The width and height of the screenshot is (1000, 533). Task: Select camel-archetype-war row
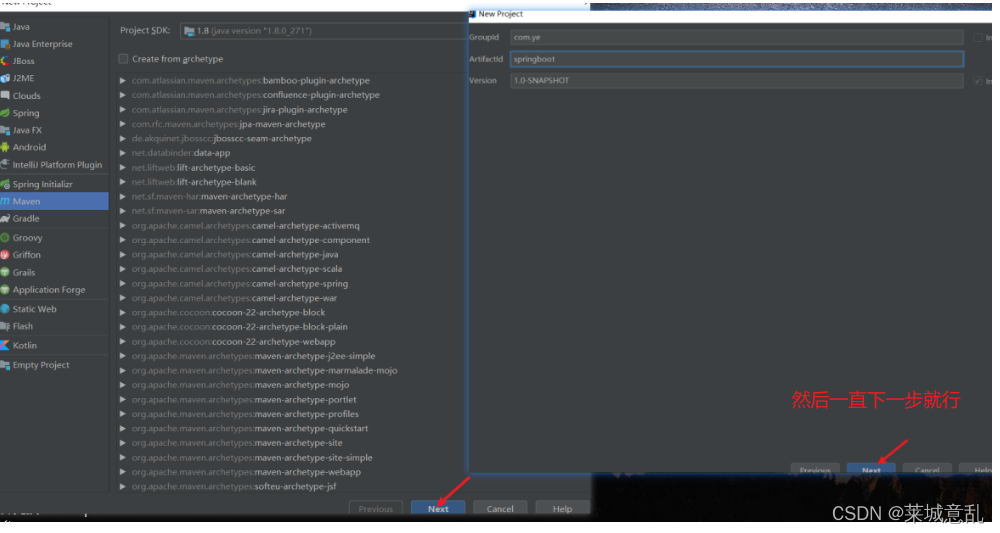234,298
